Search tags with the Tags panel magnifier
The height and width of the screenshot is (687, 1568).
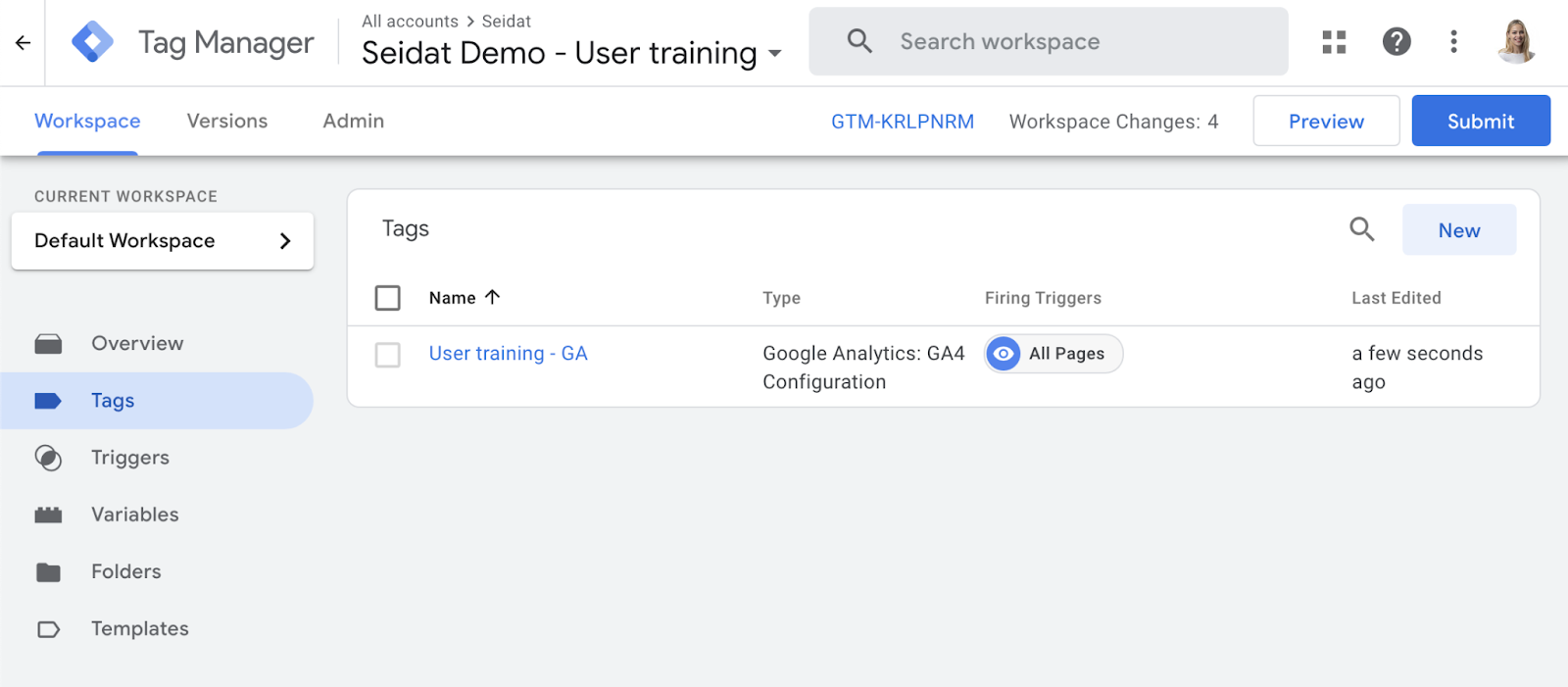coord(1362,229)
